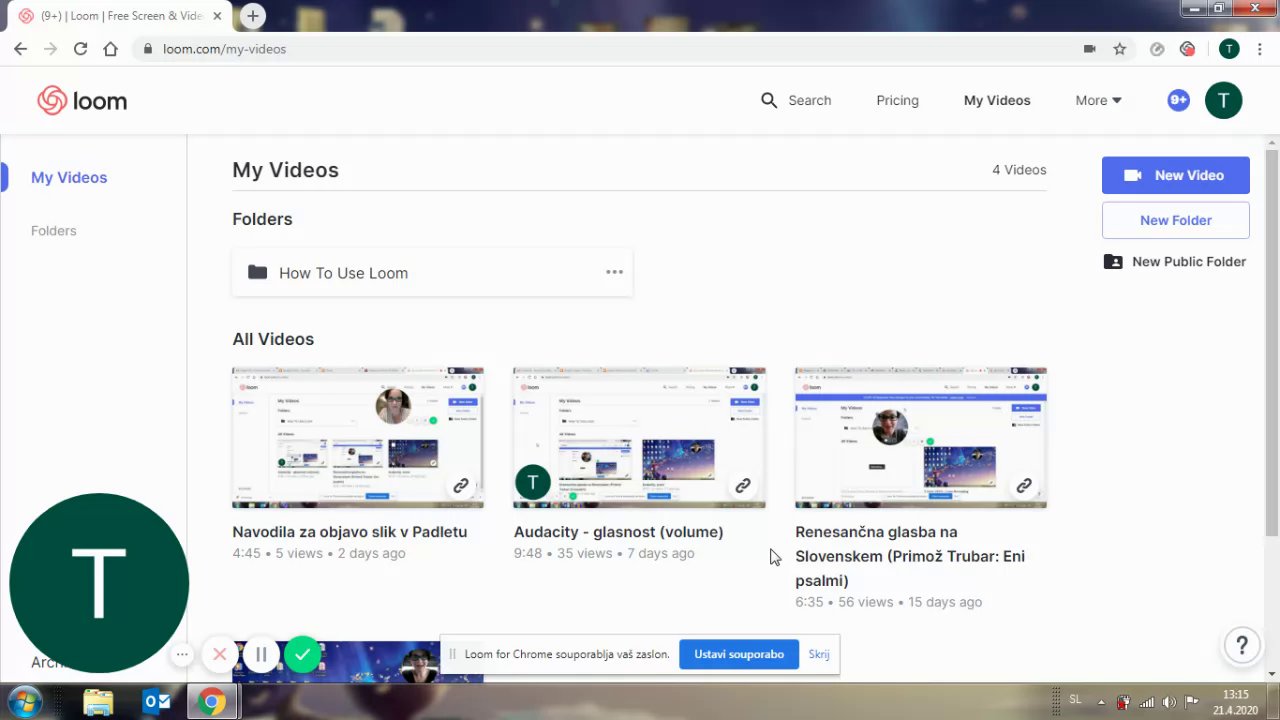This screenshot has height=720, width=1280.
Task: Copy link of Navodila za objavo slik video
Action: [x=461, y=486]
